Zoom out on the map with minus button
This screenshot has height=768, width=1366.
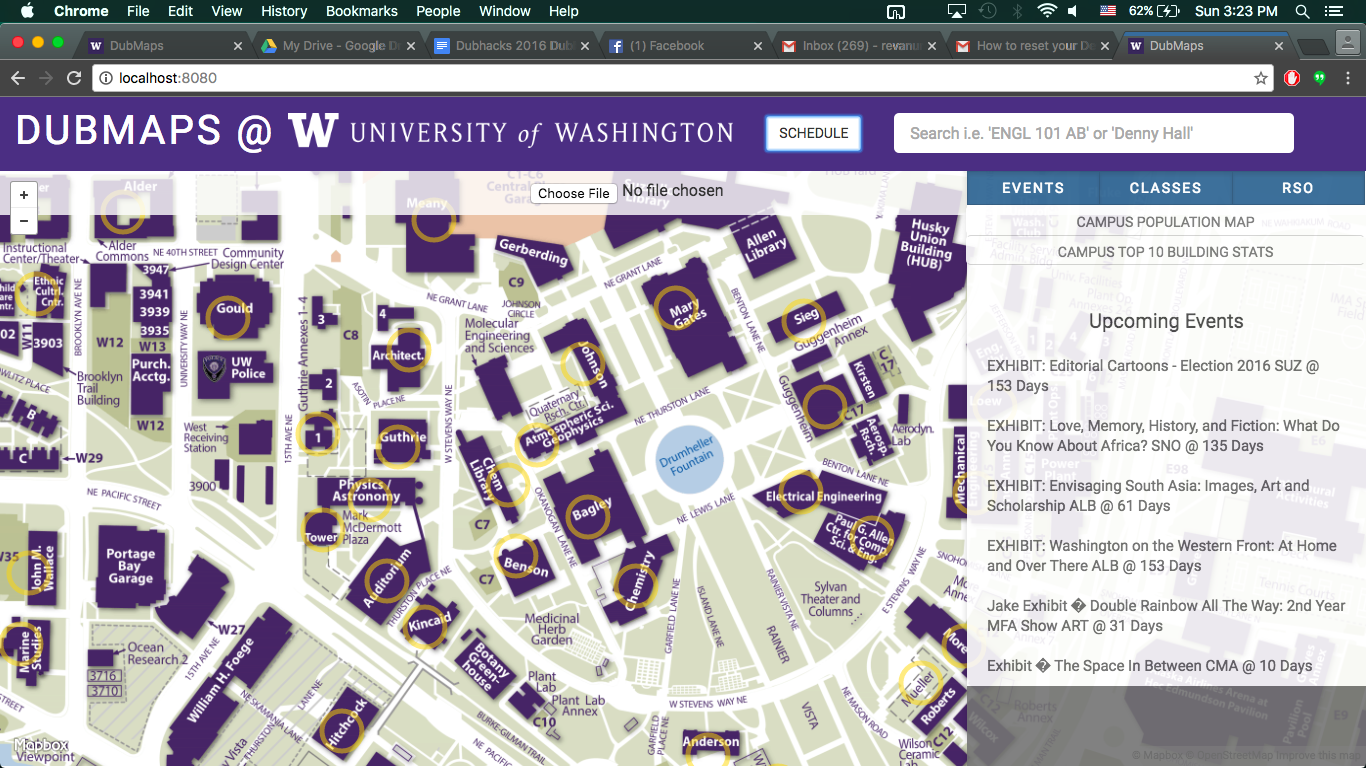click(24, 221)
